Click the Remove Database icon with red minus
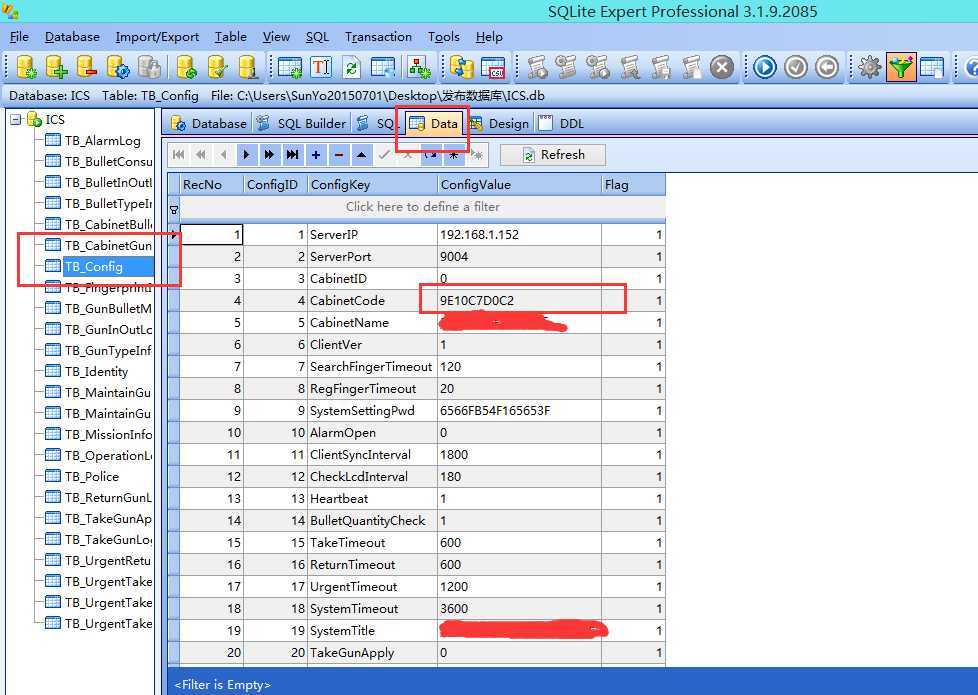978x695 pixels. [x=87, y=67]
